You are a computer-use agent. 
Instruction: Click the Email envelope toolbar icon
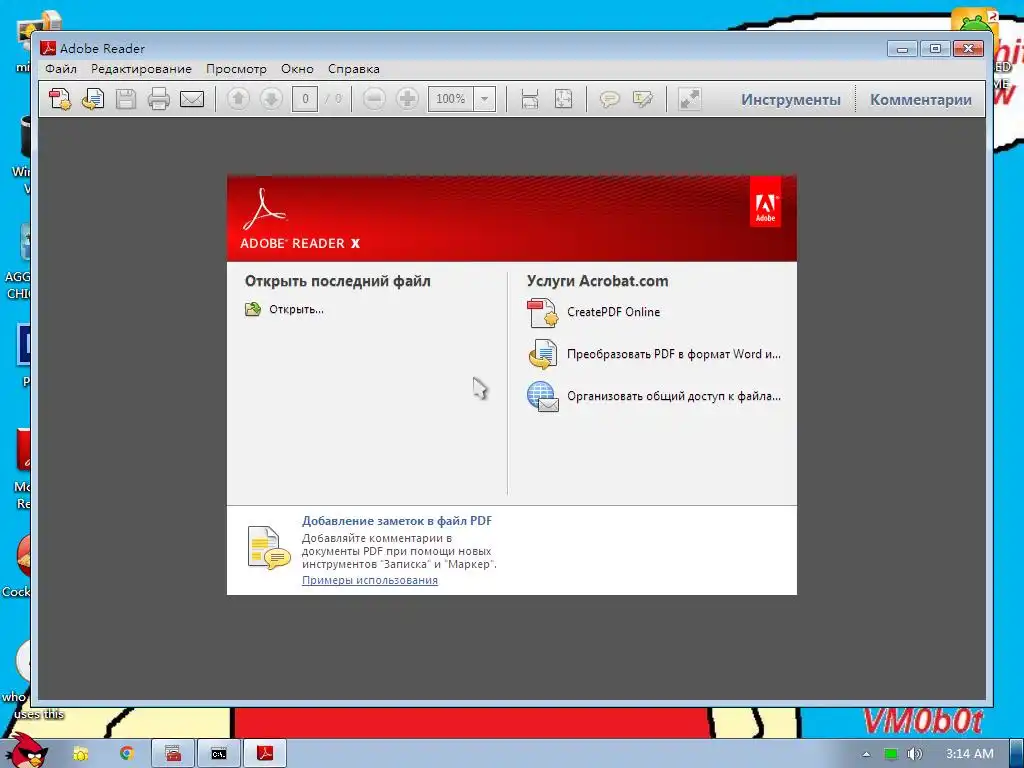(x=192, y=99)
